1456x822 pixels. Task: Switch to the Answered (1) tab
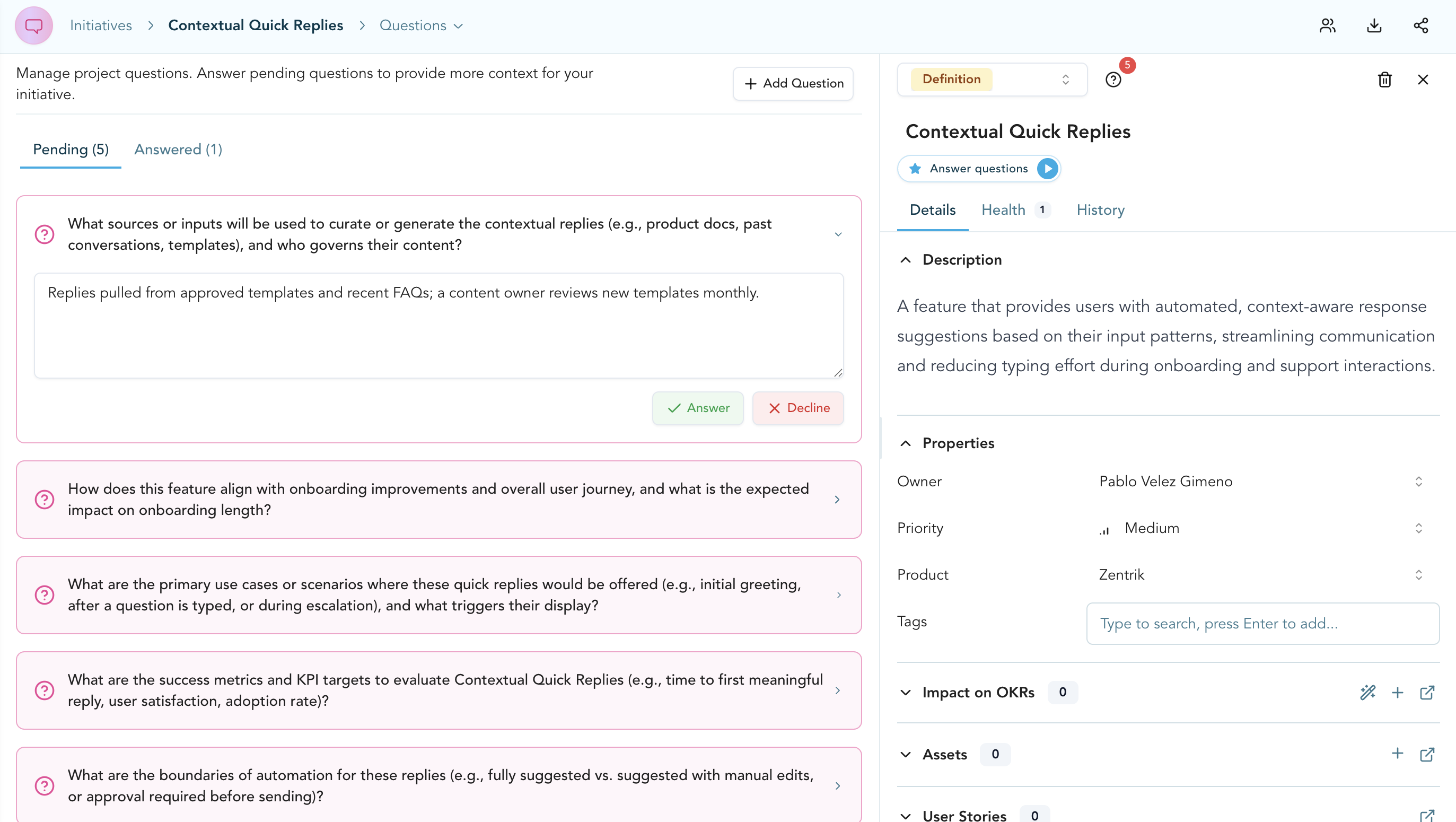[178, 150]
